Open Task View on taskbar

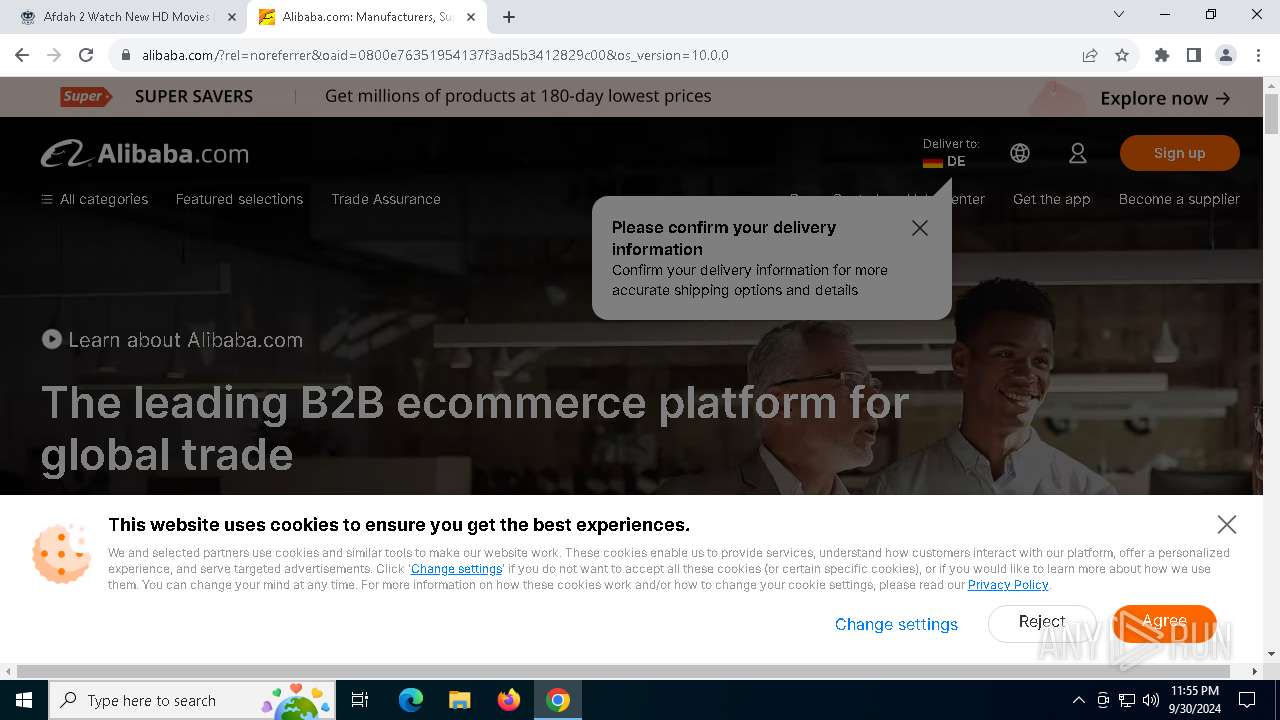click(360, 700)
